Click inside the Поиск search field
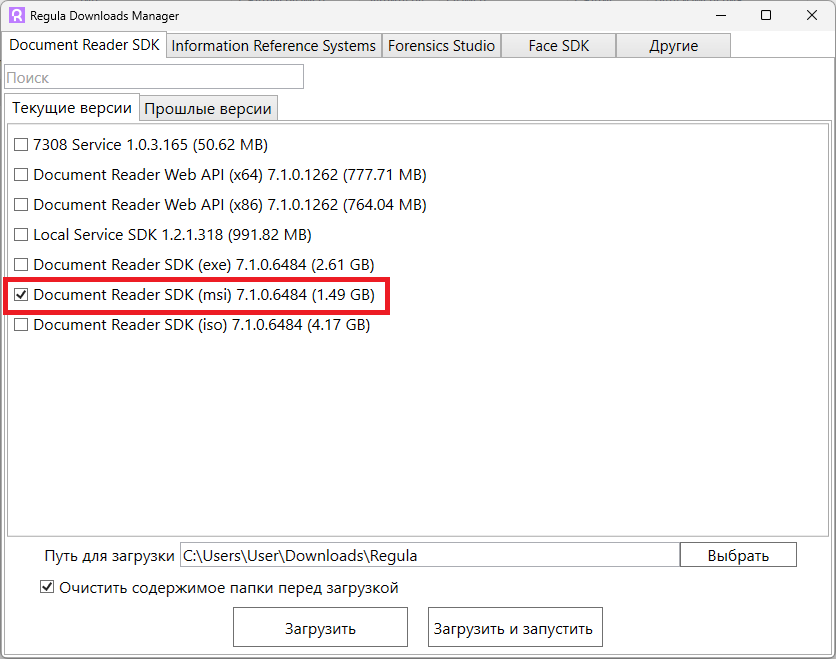Viewport: 836px width, 659px height. 153,76
